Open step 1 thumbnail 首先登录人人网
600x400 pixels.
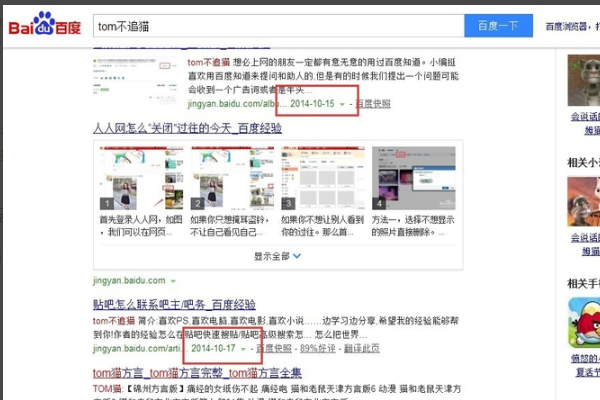pyautogui.click(x=141, y=178)
